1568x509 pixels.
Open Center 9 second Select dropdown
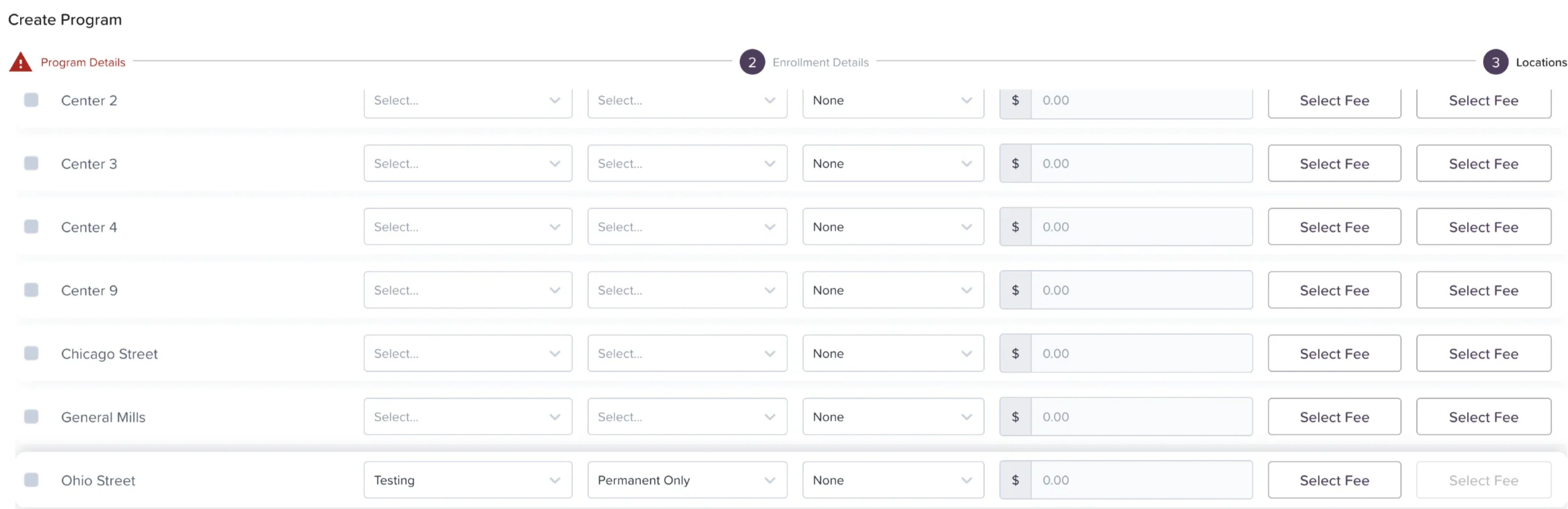(687, 290)
